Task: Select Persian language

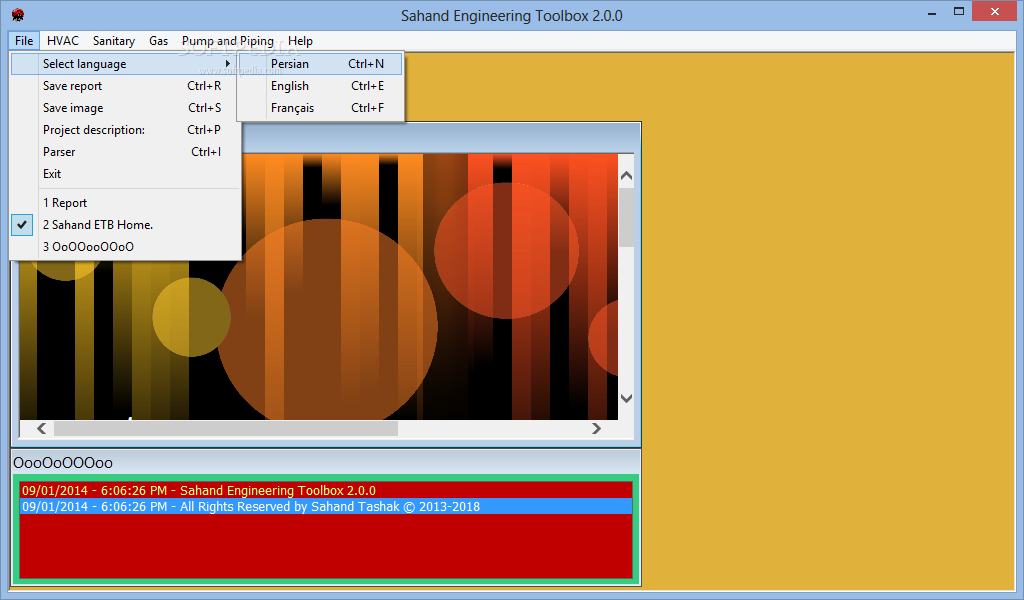Action: point(321,64)
